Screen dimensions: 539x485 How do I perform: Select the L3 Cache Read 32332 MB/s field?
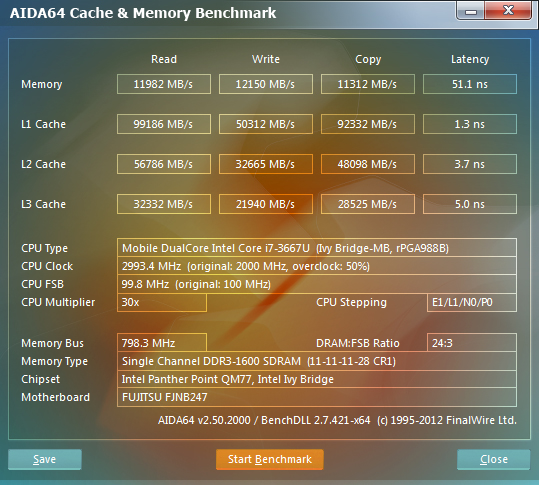pyautogui.click(x=164, y=204)
